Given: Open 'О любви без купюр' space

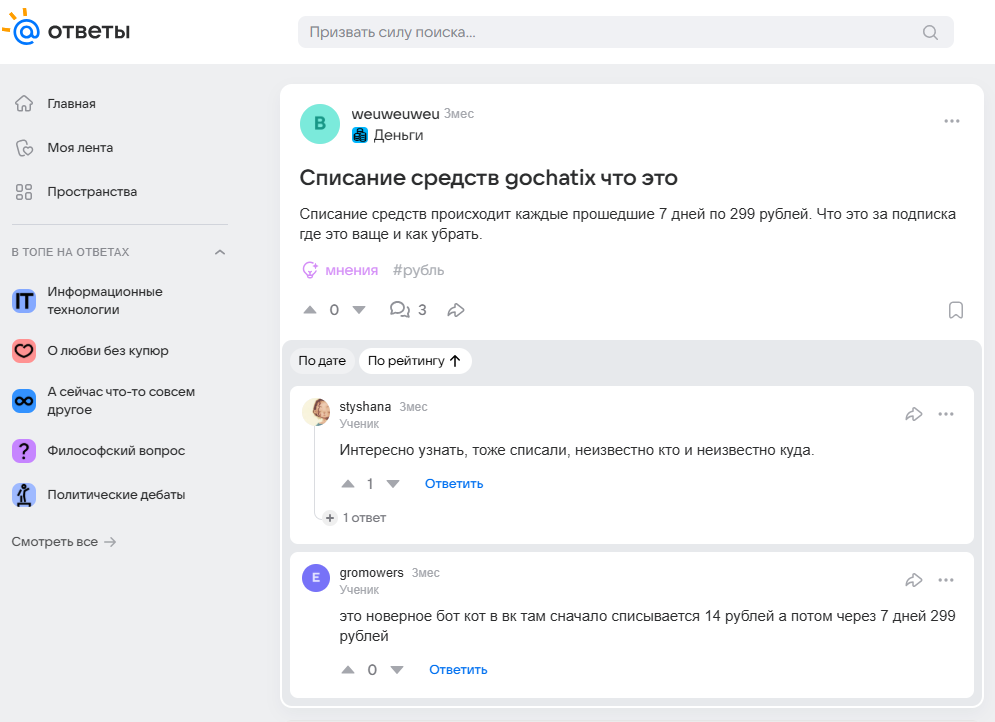Looking at the screenshot, I should click(x=108, y=351).
